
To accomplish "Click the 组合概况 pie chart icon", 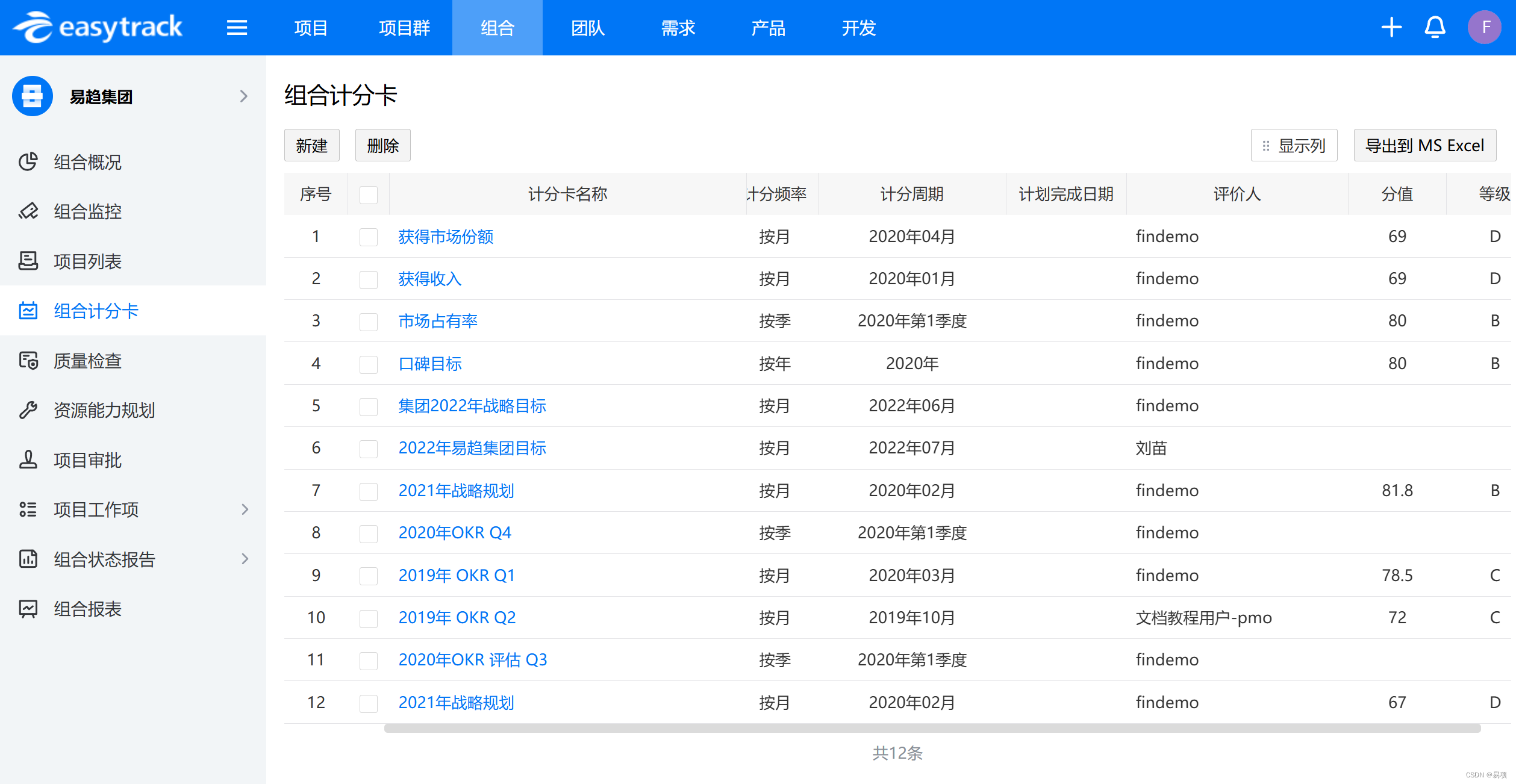I will (x=28, y=161).
